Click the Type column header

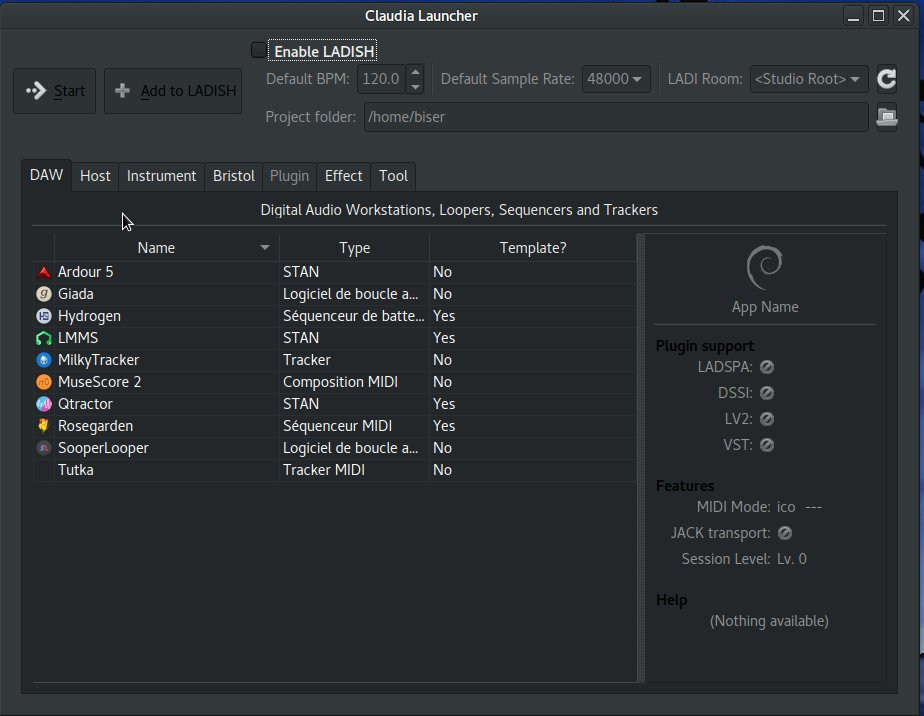(x=355, y=248)
